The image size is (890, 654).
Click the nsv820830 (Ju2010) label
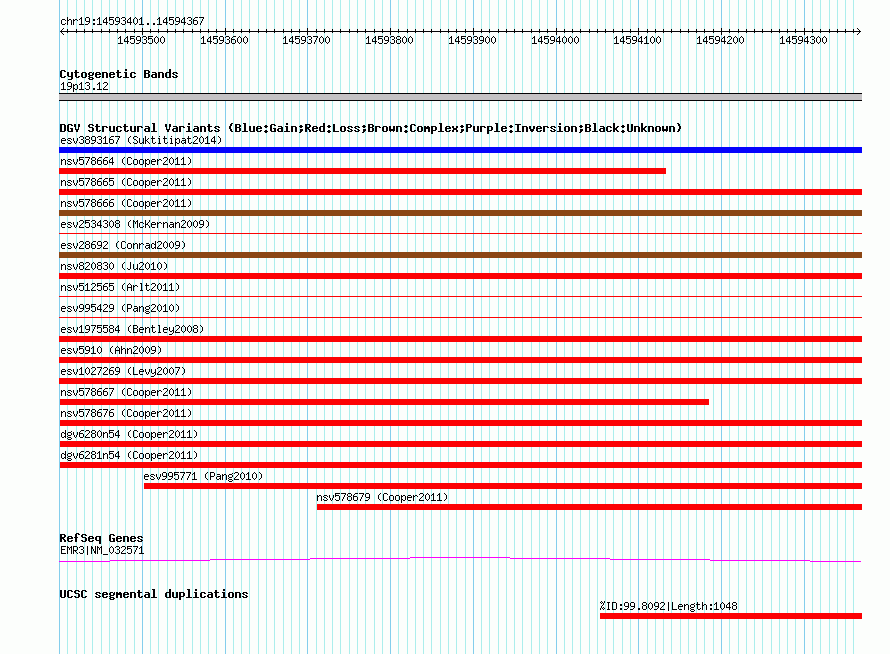pos(114,266)
